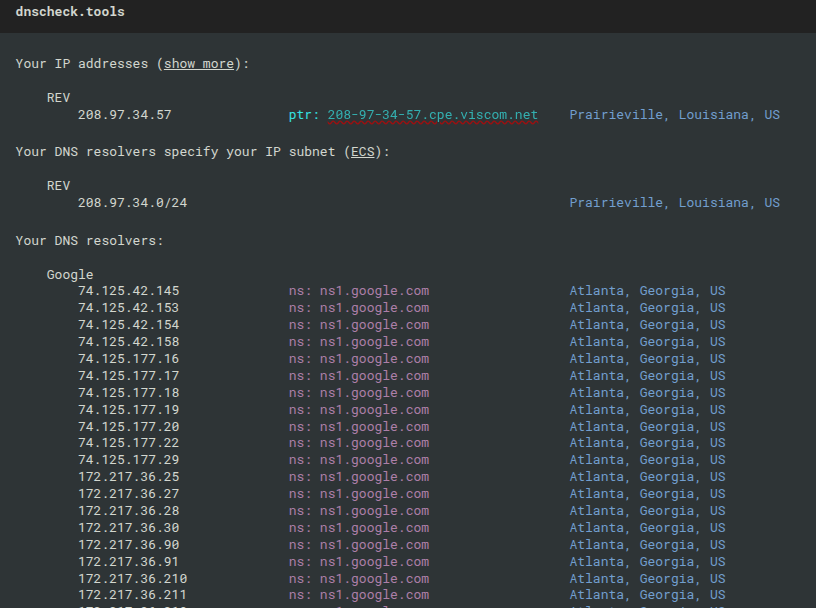Open the dnscheck.tools site title

pos(70,11)
